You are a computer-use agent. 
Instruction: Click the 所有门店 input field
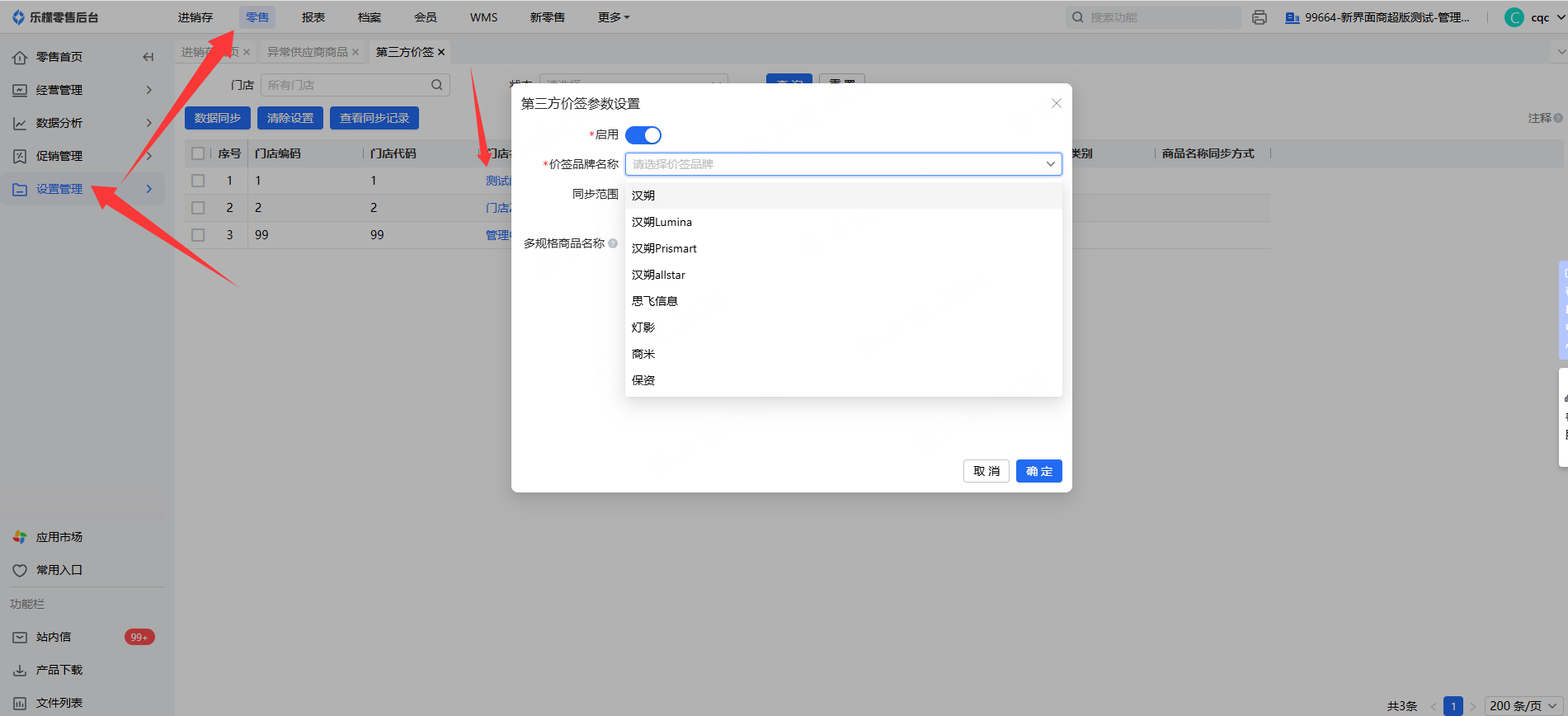coord(356,85)
